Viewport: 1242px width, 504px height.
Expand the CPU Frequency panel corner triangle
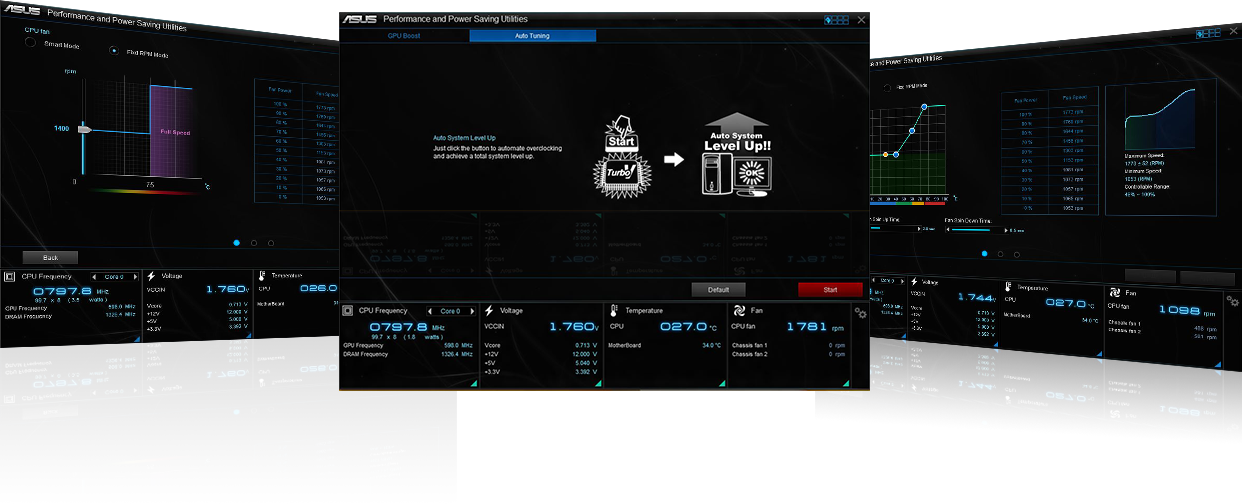[473, 382]
